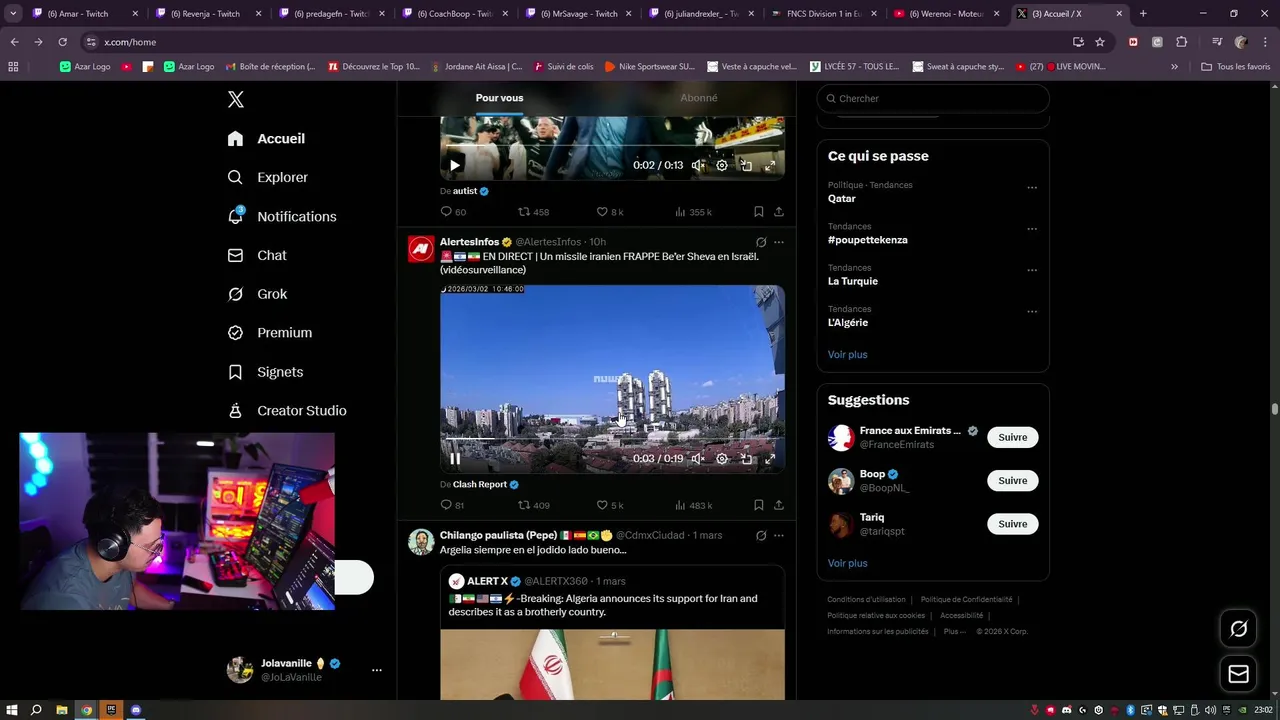Bookmark the top autist post
The image size is (1280, 720).
[758, 212]
